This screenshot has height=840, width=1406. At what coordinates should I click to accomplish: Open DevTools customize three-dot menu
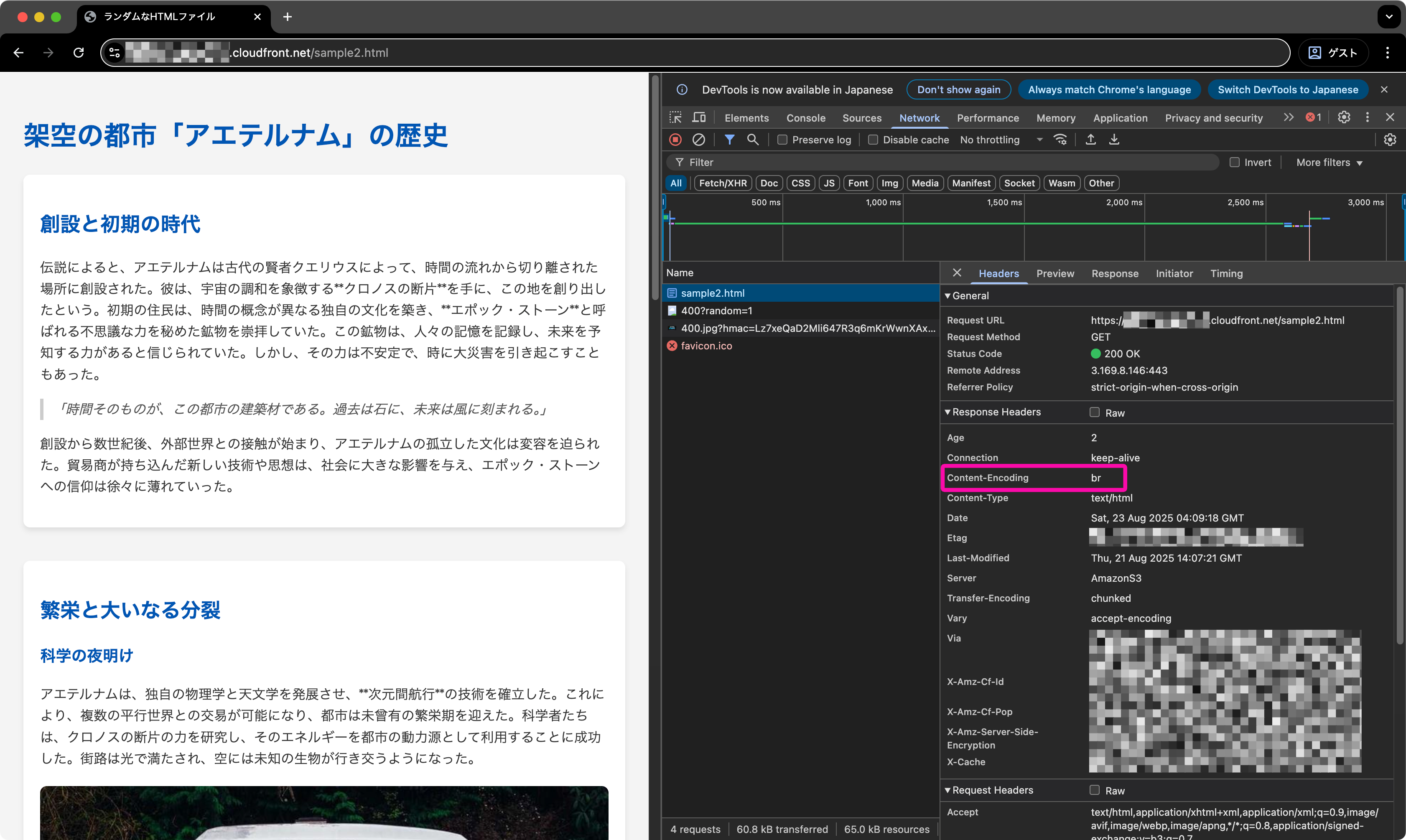tap(1368, 117)
